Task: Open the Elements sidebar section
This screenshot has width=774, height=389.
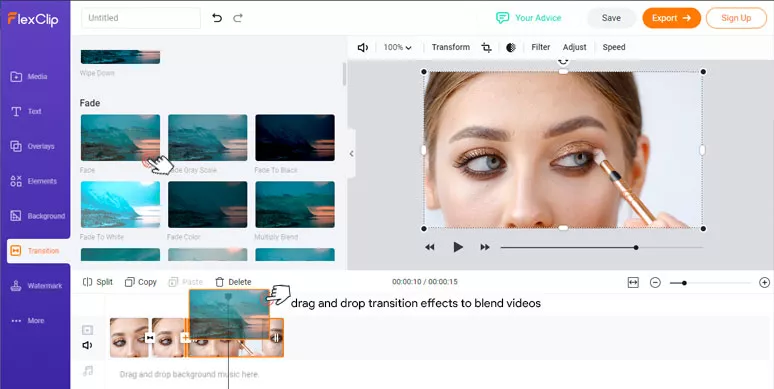Action: click(x=34, y=181)
